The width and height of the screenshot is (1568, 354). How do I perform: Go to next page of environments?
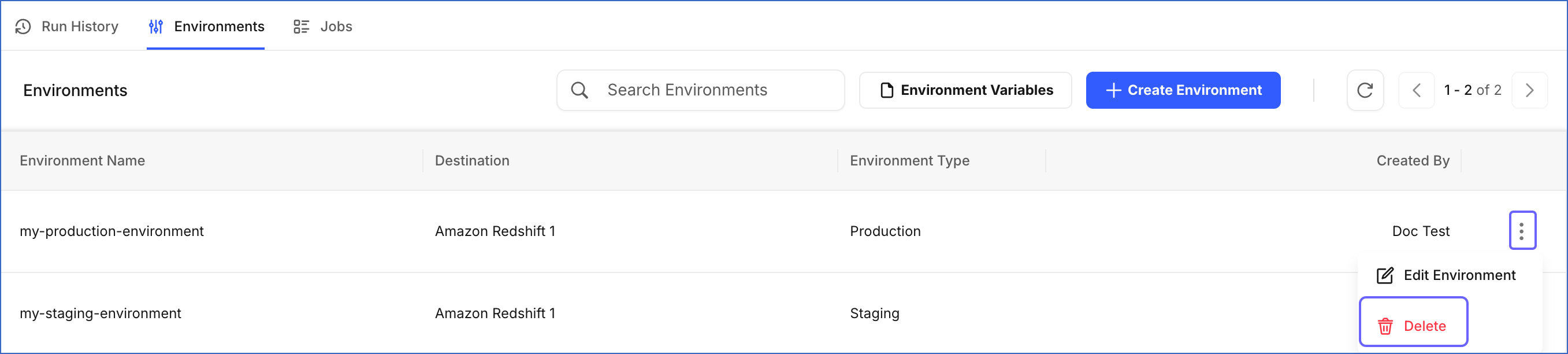pyautogui.click(x=1530, y=90)
